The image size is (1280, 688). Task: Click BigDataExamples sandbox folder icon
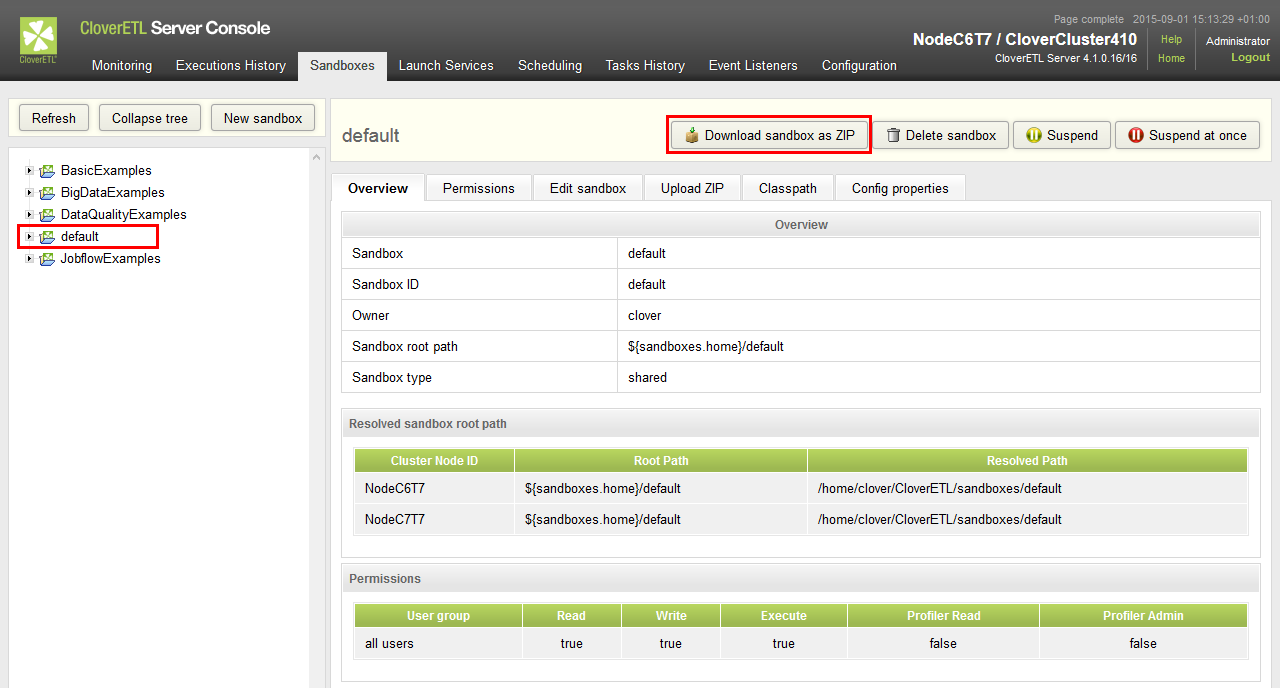(47, 193)
